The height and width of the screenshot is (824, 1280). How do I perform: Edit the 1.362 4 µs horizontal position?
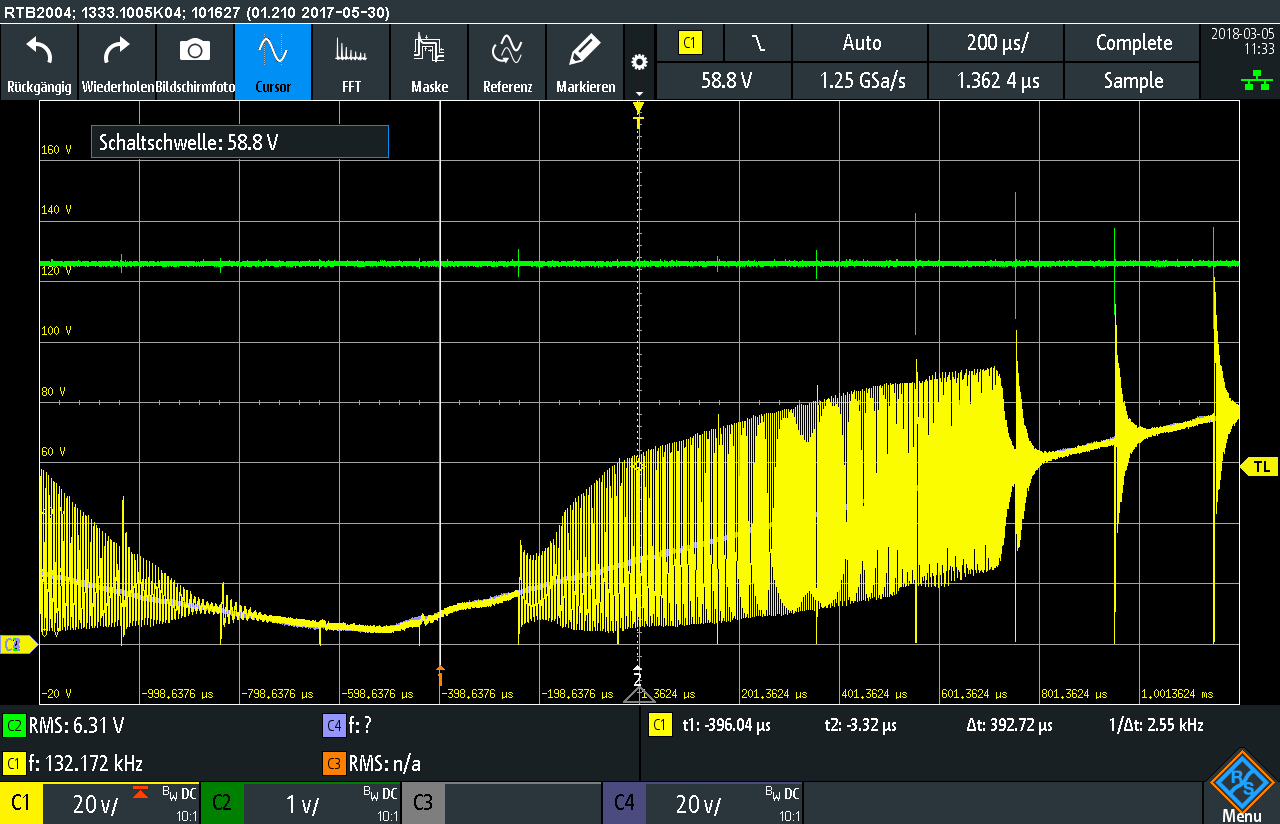996,81
